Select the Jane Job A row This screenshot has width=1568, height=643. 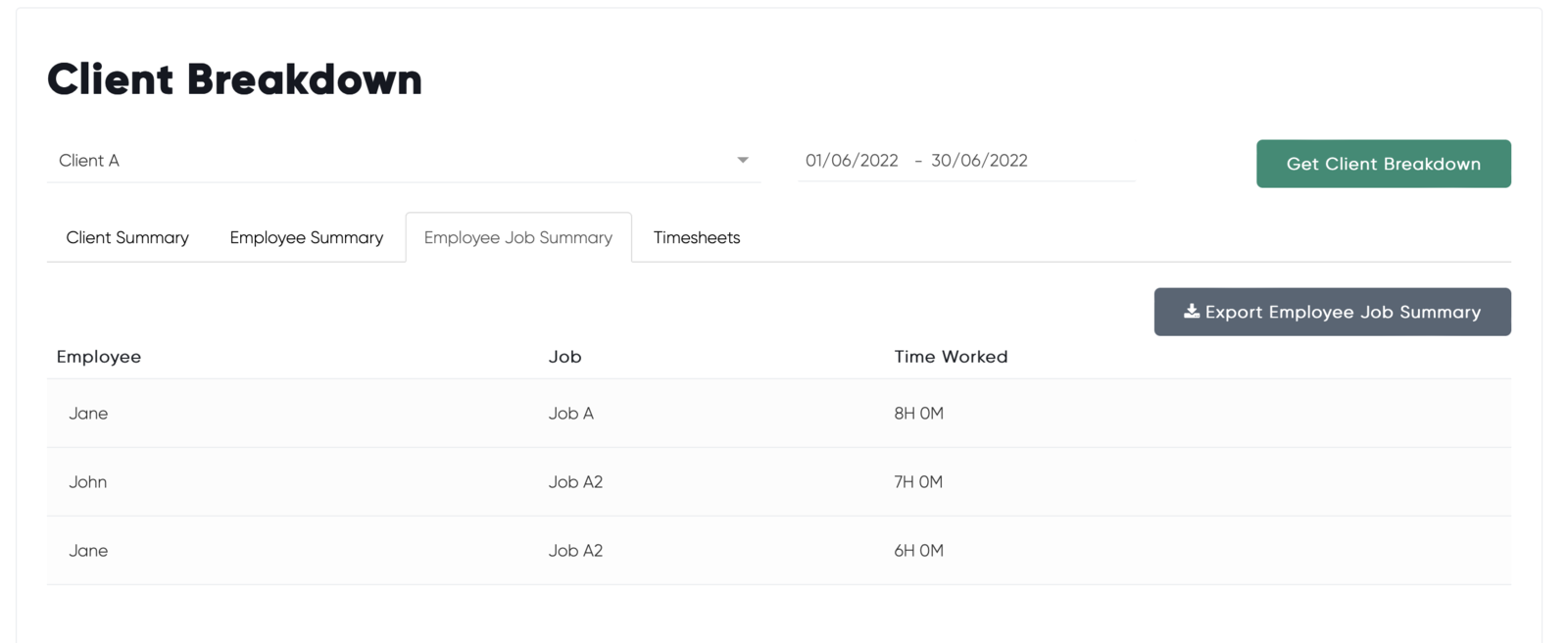click(779, 414)
